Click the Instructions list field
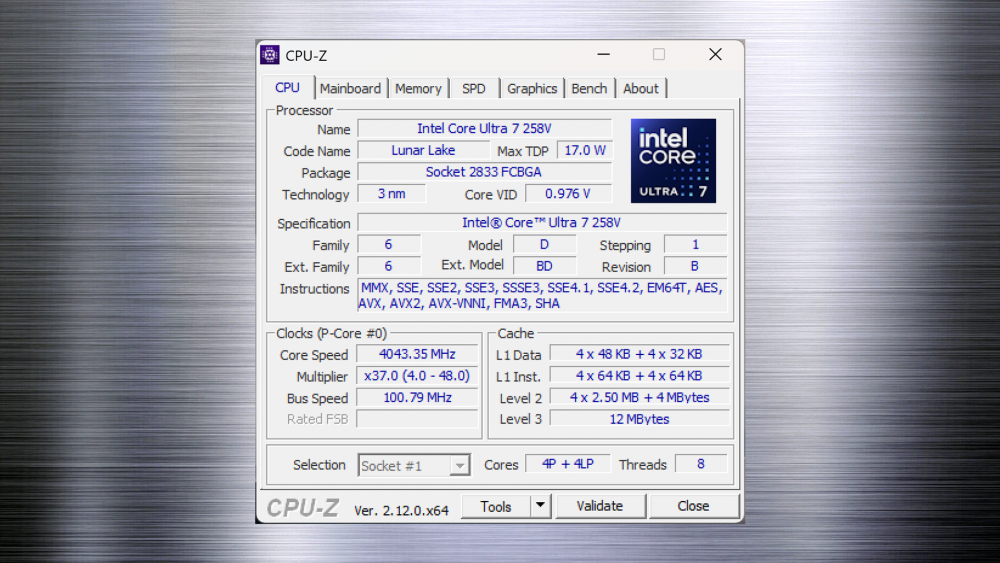 click(x=542, y=295)
